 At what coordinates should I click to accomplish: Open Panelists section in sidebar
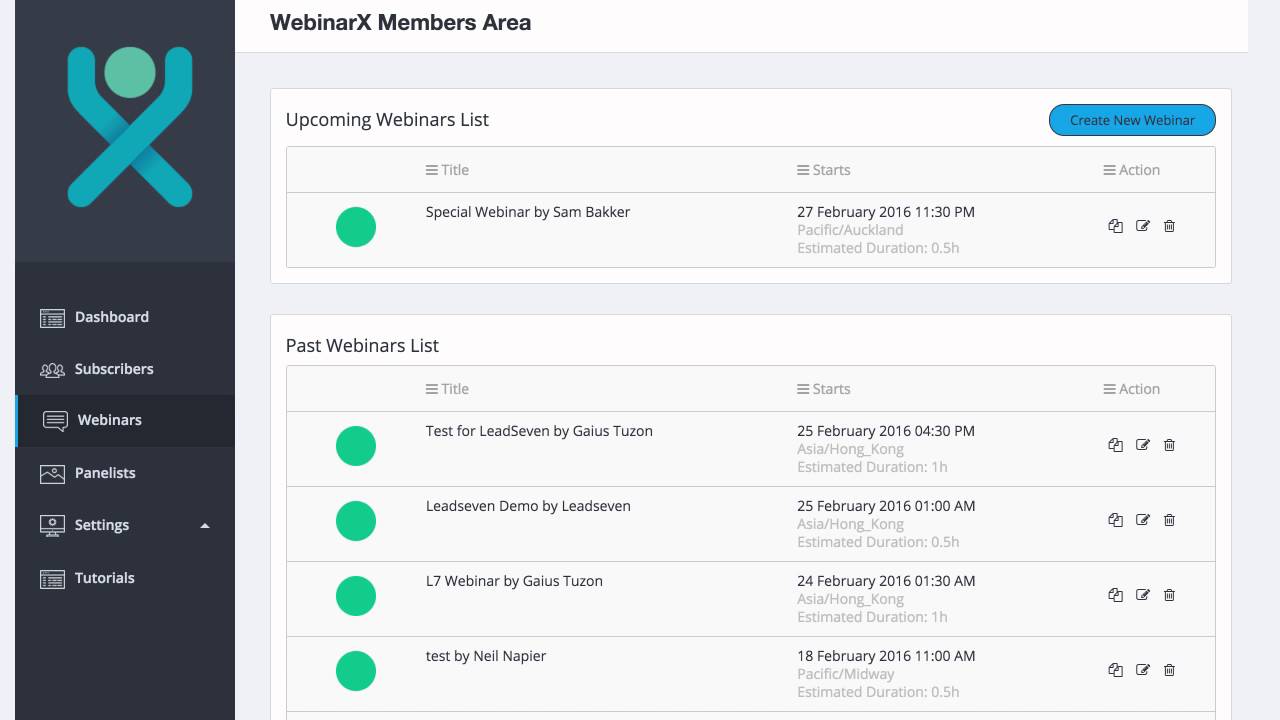tap(104, 473)
